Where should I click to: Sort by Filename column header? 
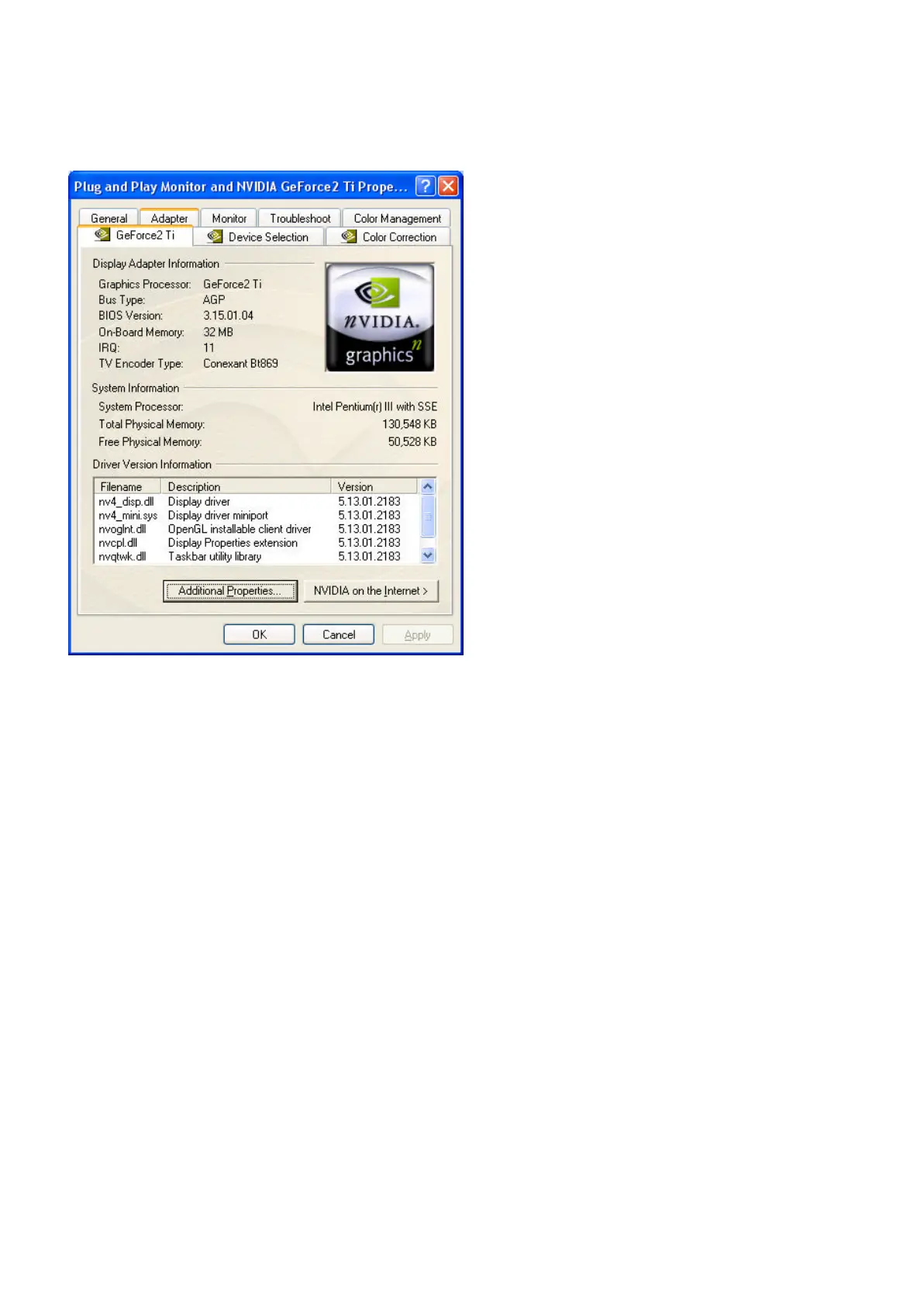coord(127,486)
